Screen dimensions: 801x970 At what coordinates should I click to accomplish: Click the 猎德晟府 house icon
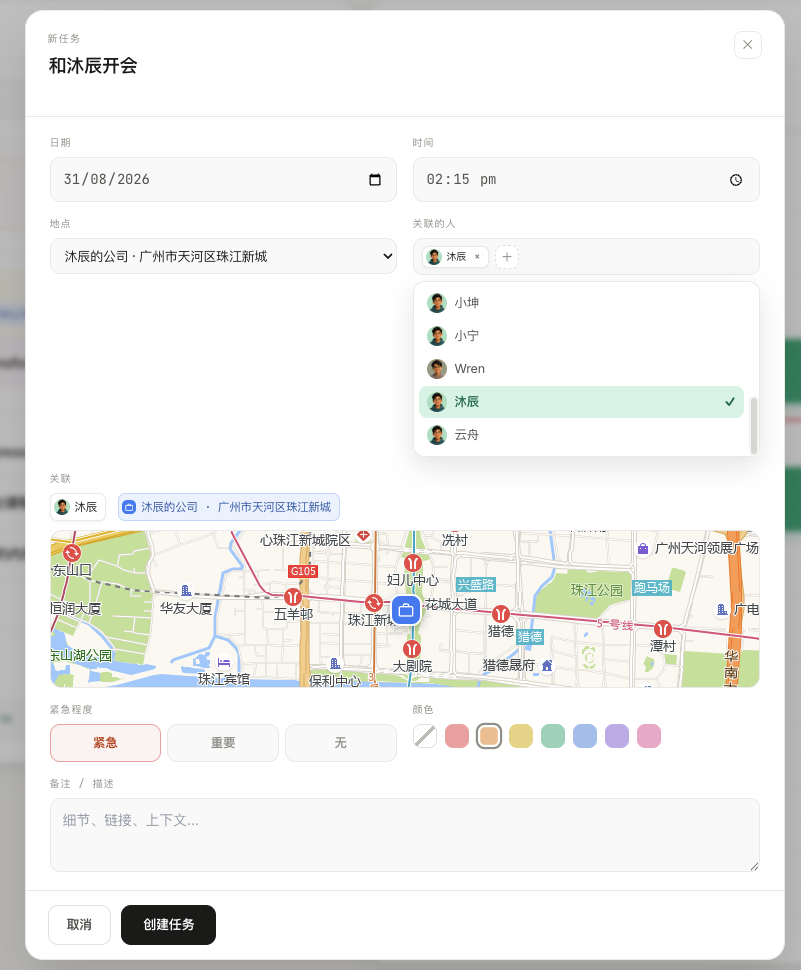pyautogui.click(x=547, y=666)
